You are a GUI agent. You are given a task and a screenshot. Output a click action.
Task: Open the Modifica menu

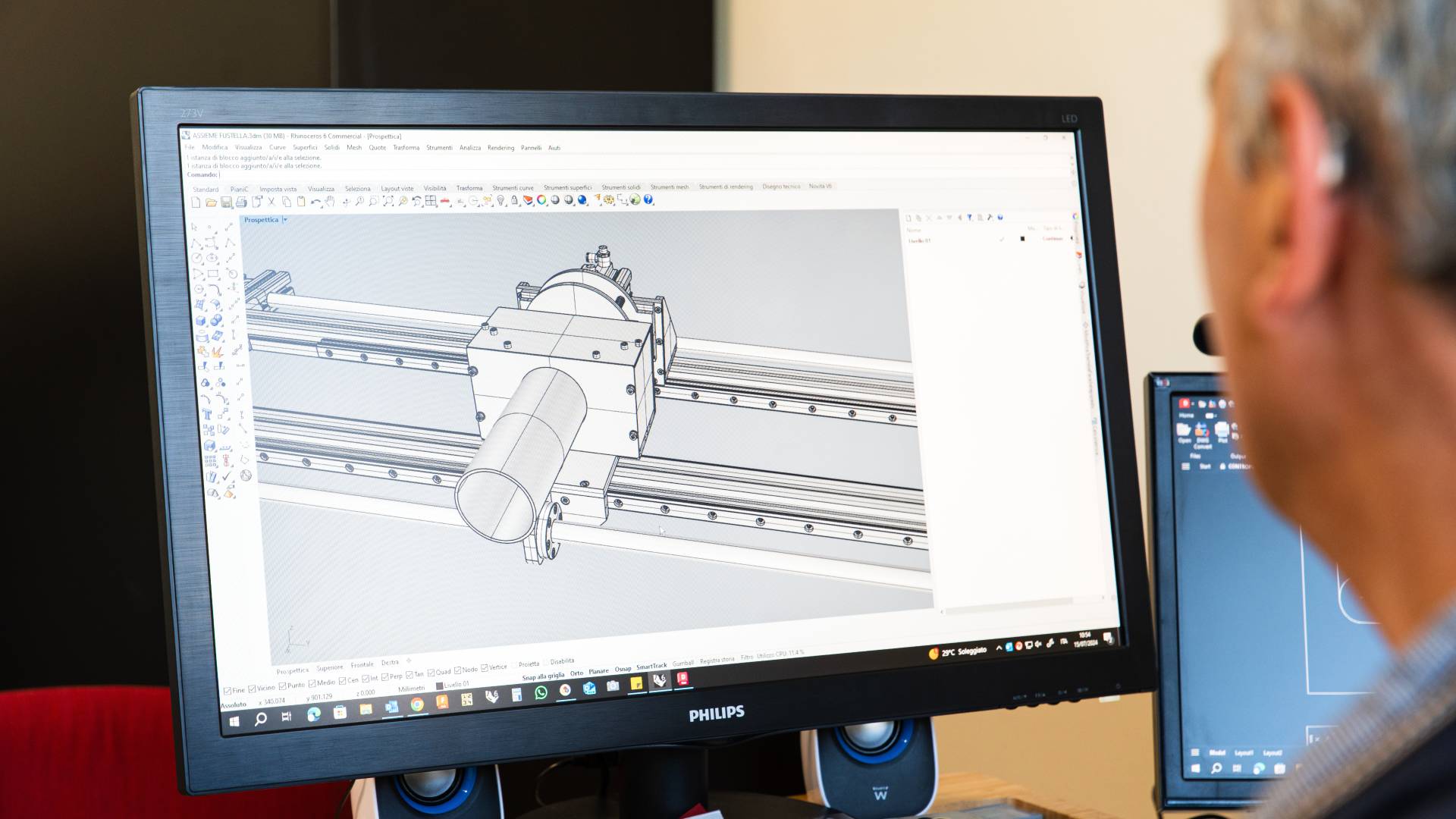[x=215, y=148]
